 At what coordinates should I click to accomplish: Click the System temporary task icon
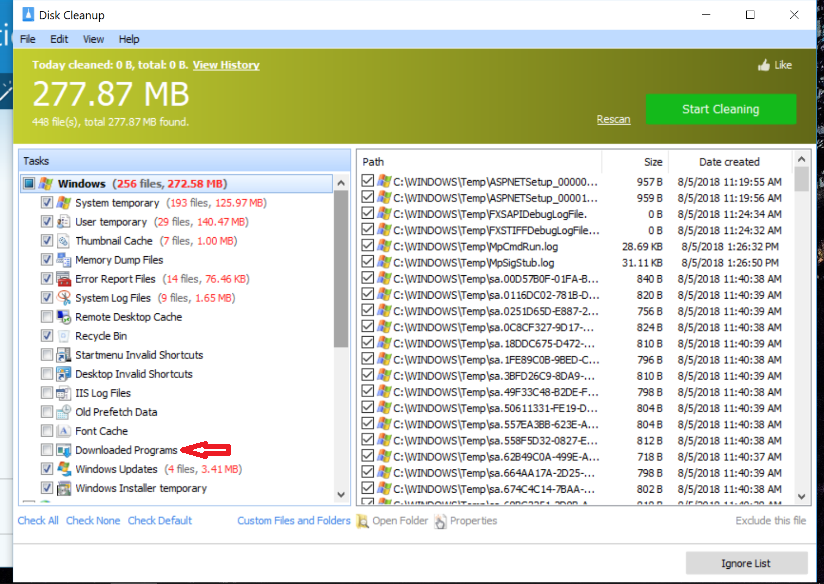tap(64, 203)
